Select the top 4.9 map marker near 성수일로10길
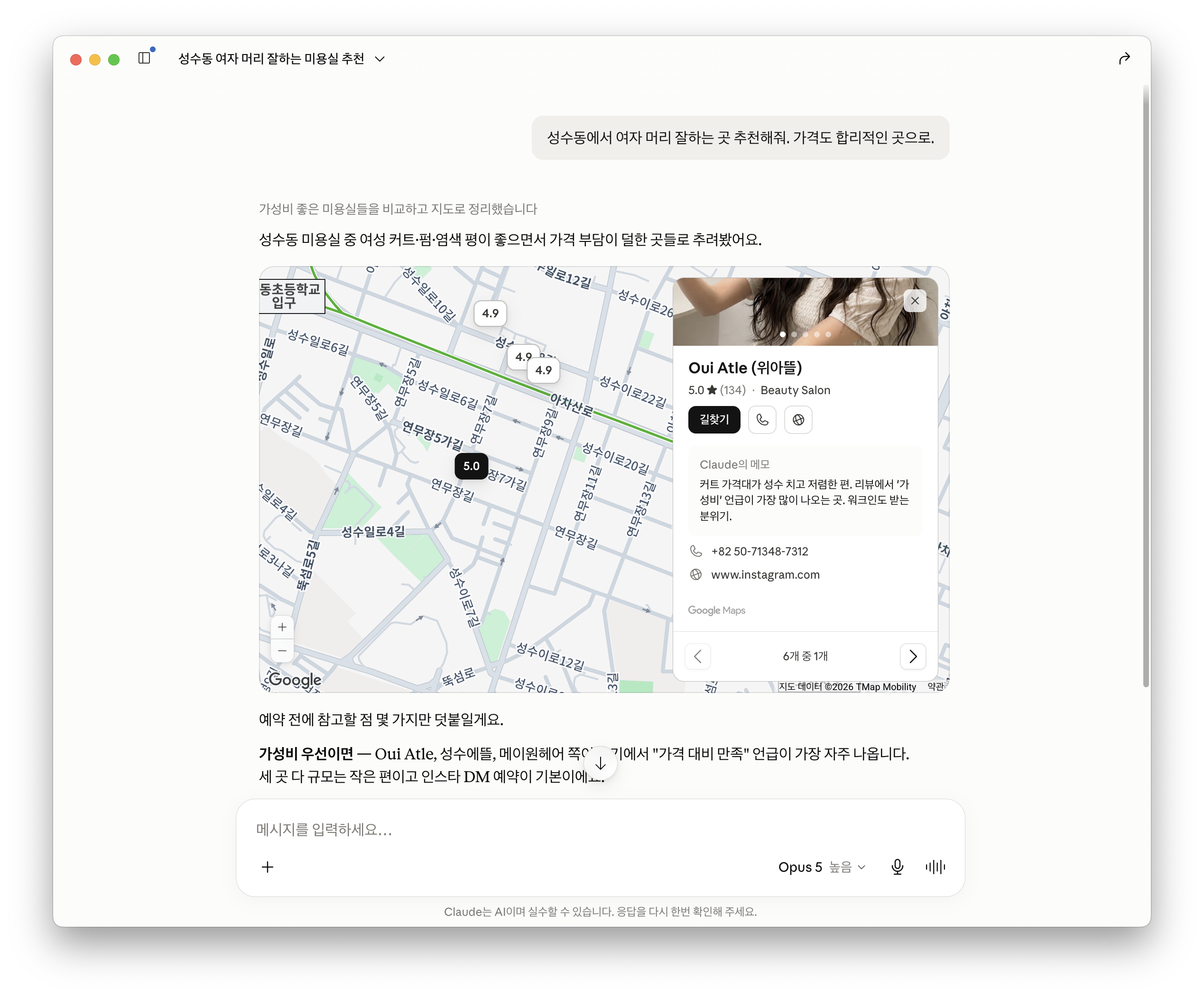Viewport: 1204px width, 997px height. pos(490,314)
